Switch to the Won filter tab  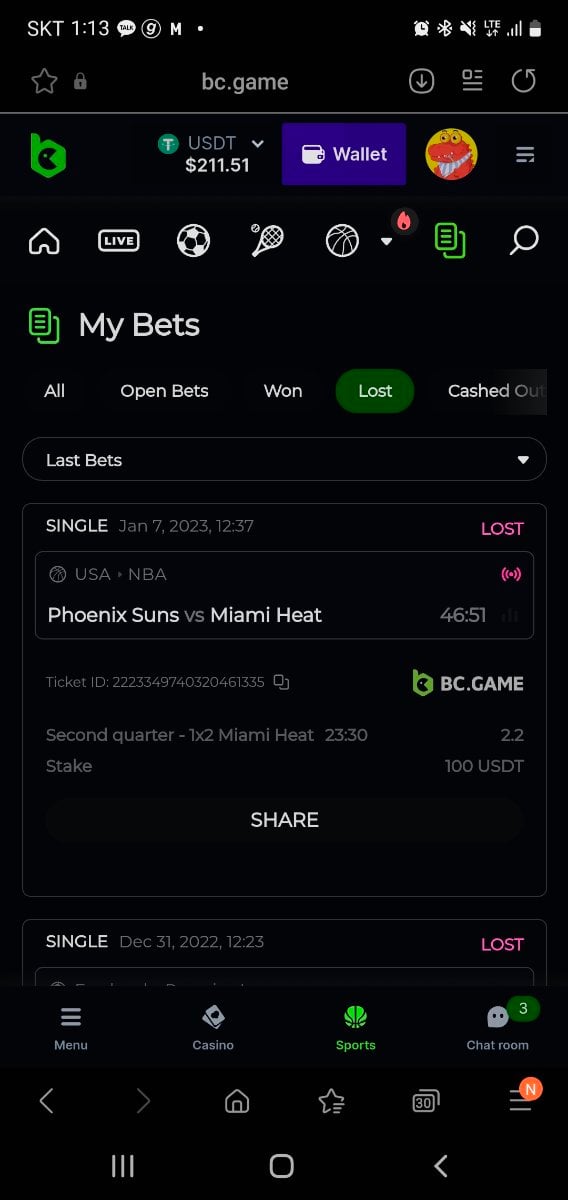283,391
